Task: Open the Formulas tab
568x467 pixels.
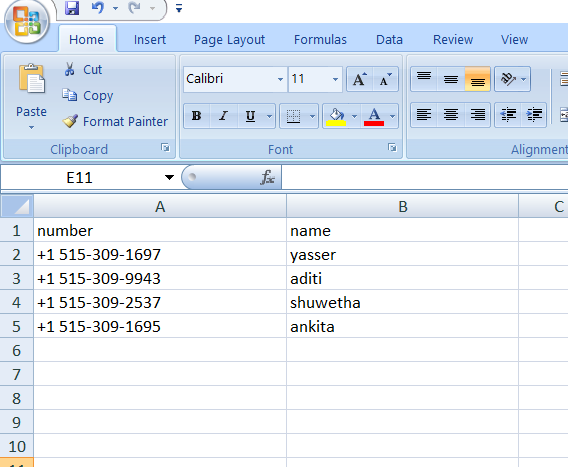Action: click(x=320, y=39)
